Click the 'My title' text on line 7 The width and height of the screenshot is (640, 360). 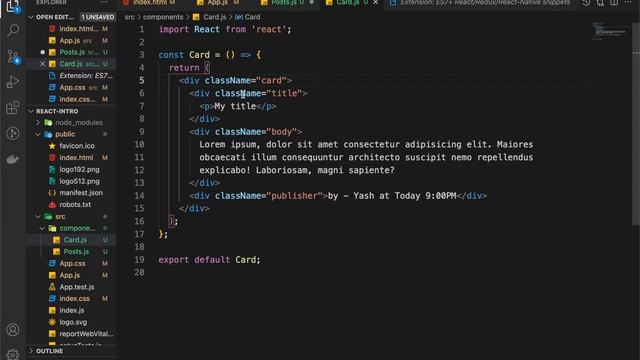[235, 106]
